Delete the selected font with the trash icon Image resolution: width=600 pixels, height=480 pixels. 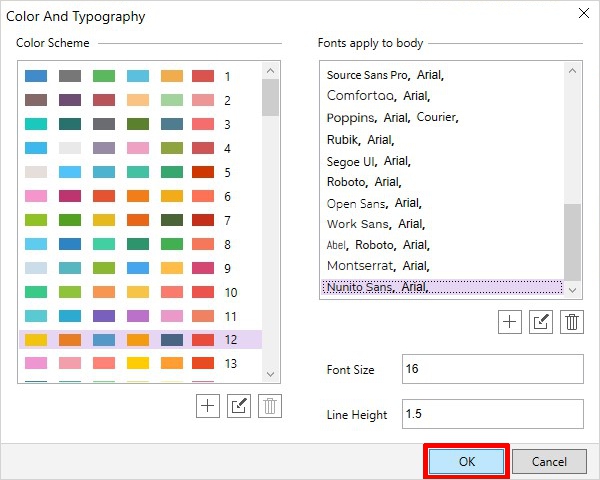click(571, 321)
